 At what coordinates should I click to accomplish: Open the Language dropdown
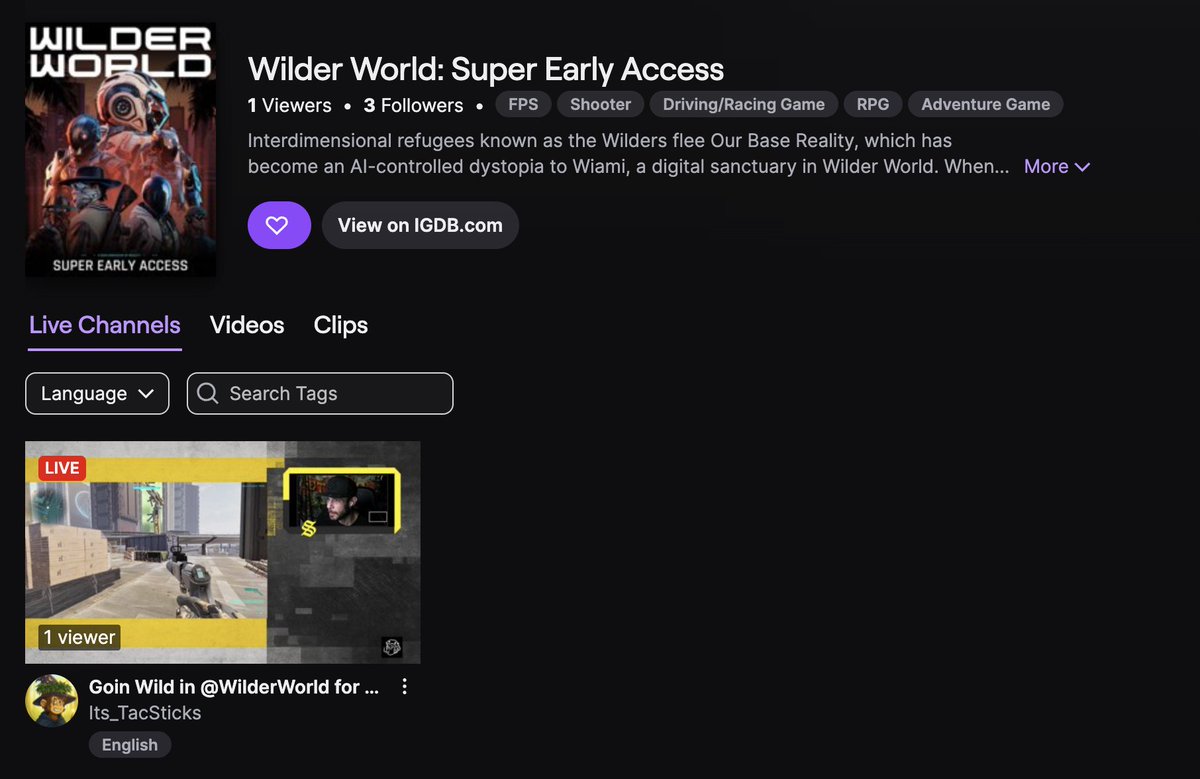[97, 393]
